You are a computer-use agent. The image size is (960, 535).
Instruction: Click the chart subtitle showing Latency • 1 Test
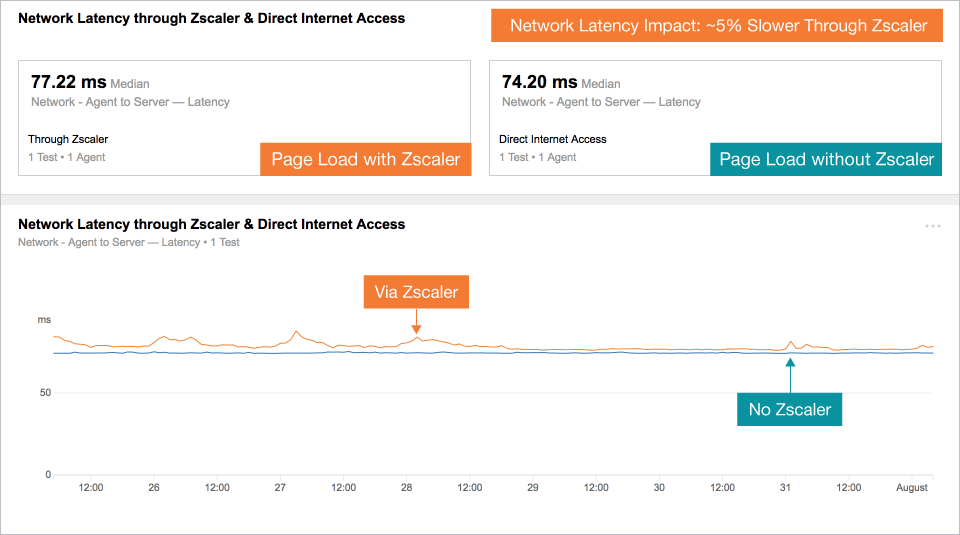click(x=129, y=242)
